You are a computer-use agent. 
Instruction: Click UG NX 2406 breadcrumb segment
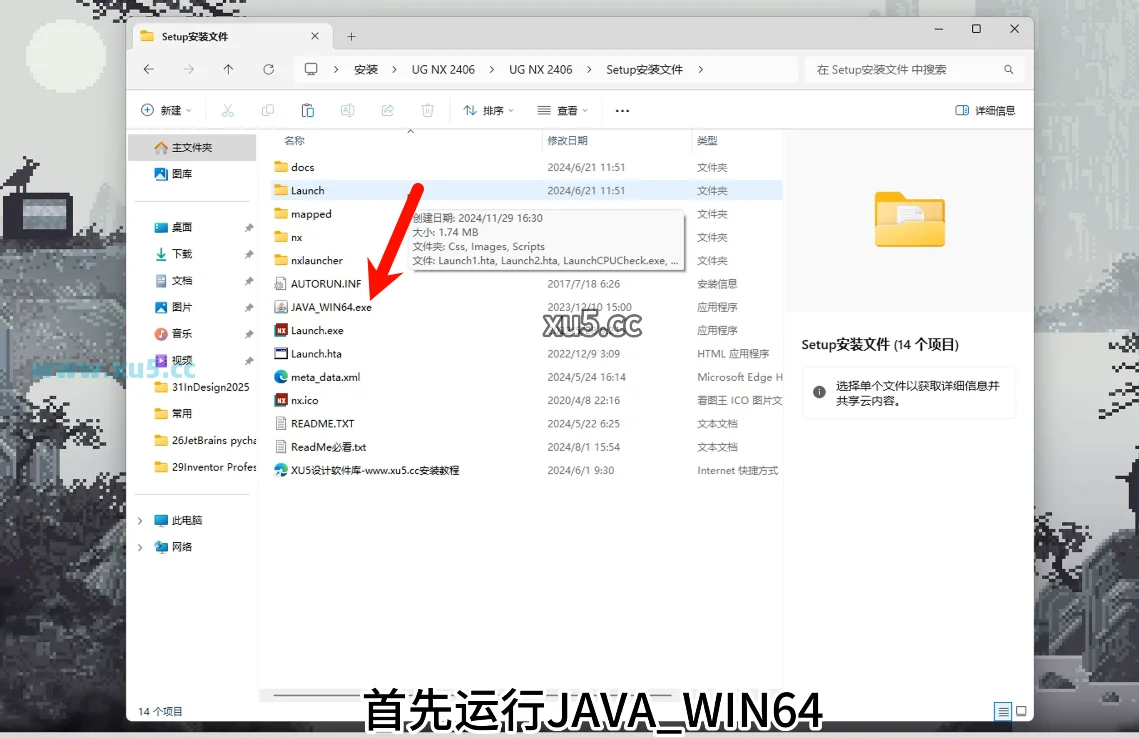[x=443, y=69]
